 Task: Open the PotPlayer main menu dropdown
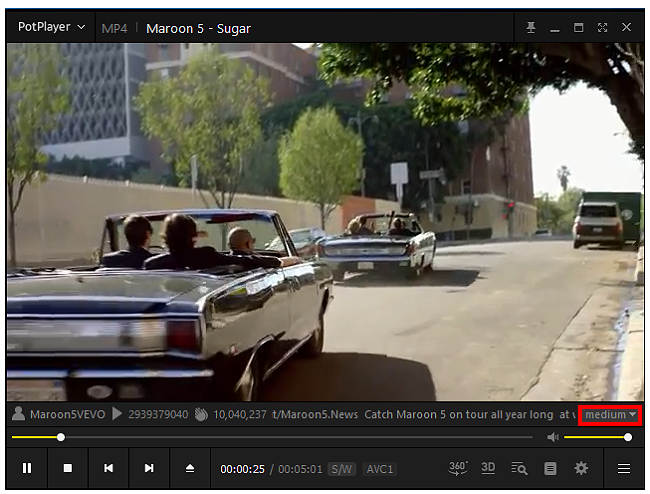tap(51, 27)
